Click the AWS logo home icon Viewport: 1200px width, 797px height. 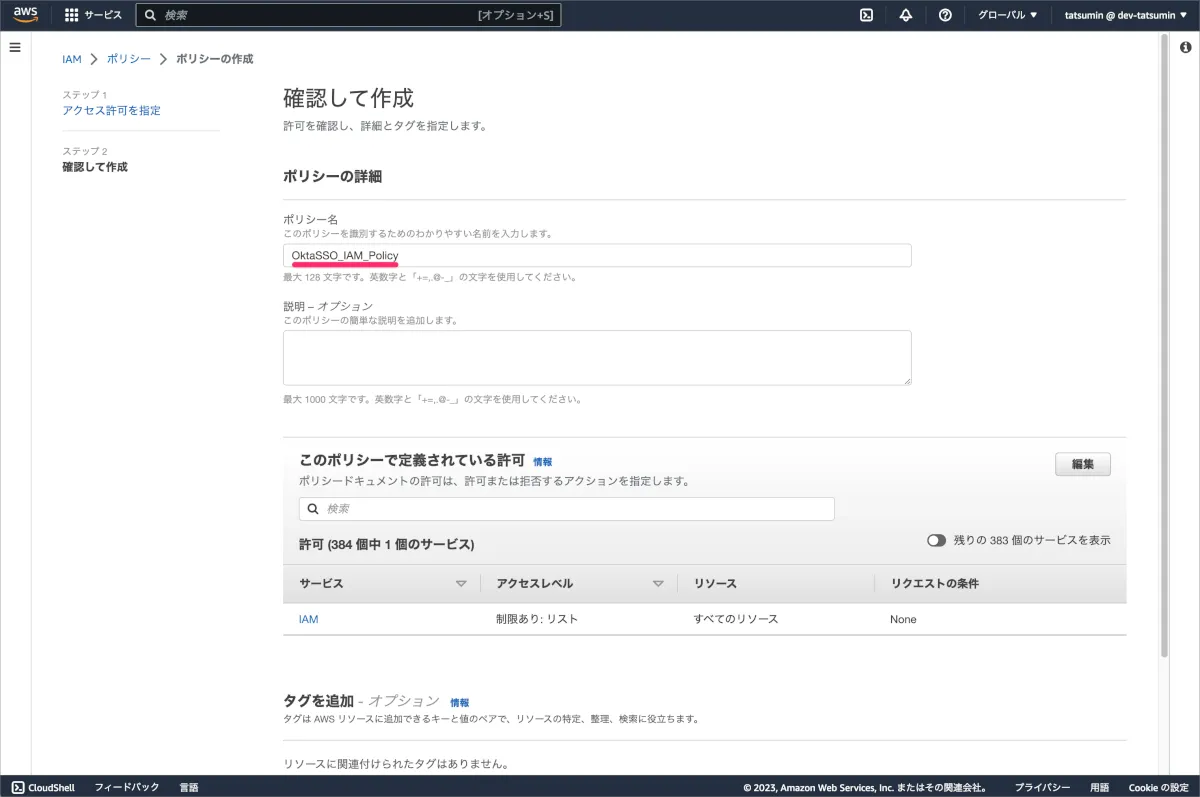[26, 15]
